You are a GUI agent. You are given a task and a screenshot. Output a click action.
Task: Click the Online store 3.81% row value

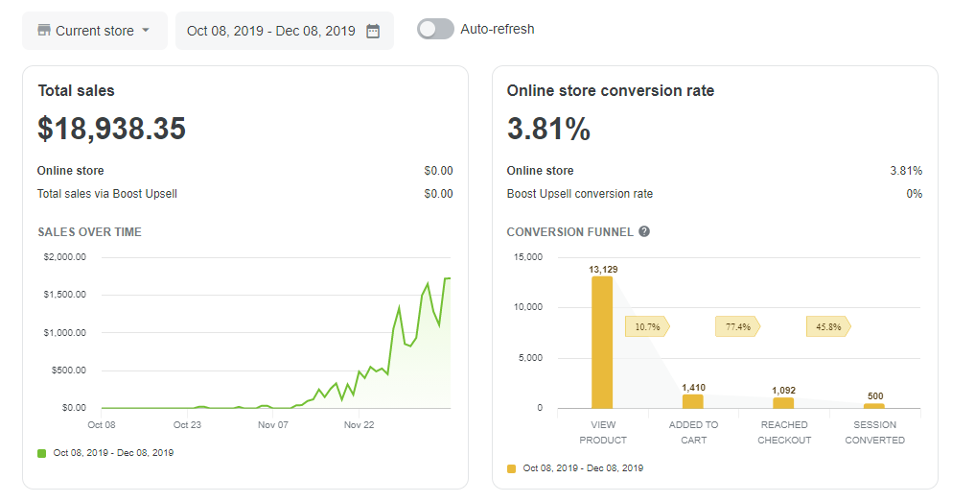(x=906, y=171)
